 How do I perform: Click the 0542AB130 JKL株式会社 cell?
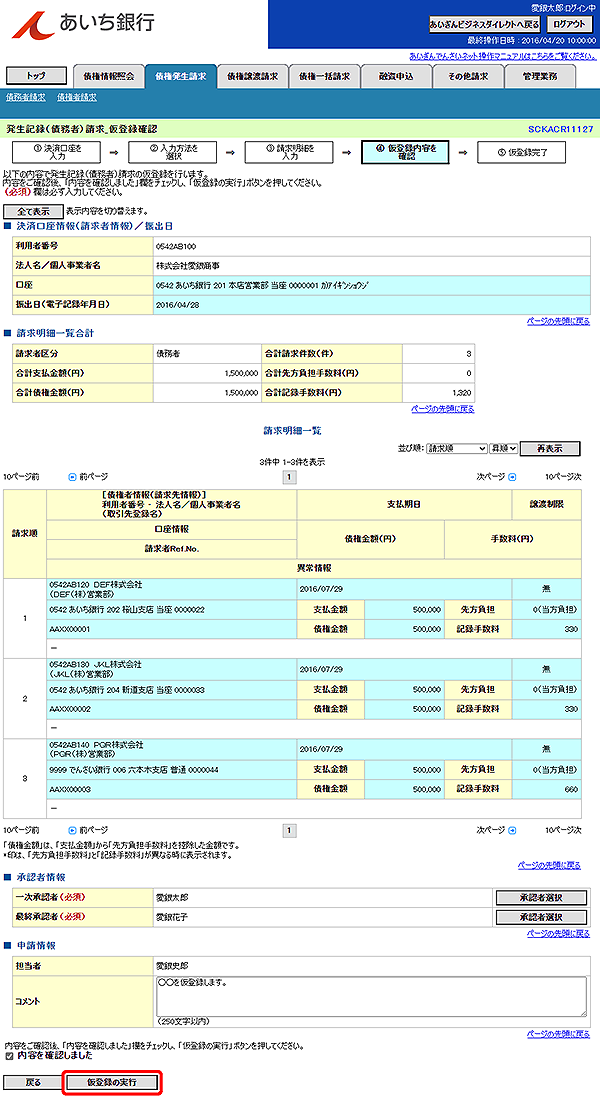172,669
